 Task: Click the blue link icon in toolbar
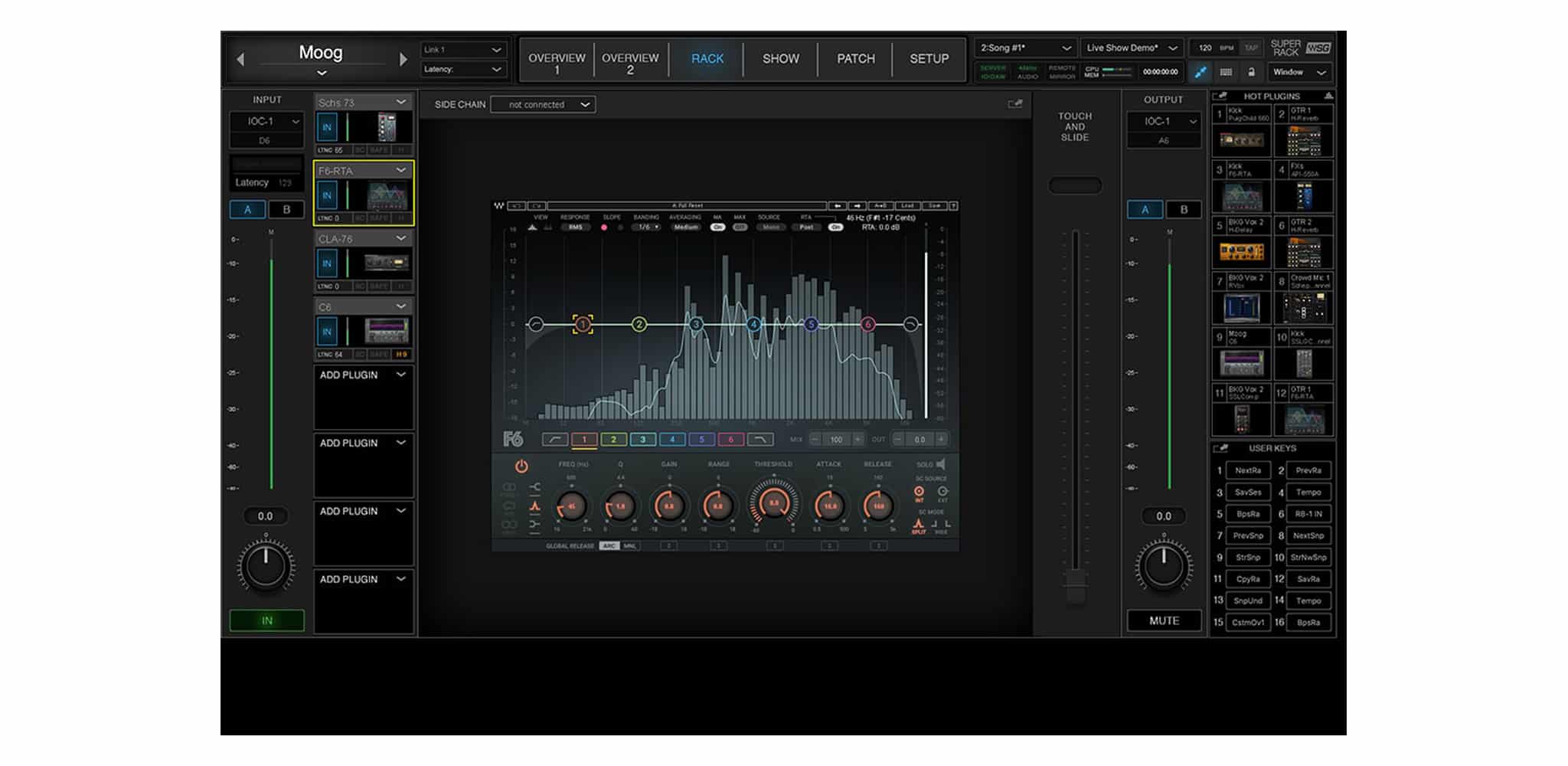pos(1200,72)
